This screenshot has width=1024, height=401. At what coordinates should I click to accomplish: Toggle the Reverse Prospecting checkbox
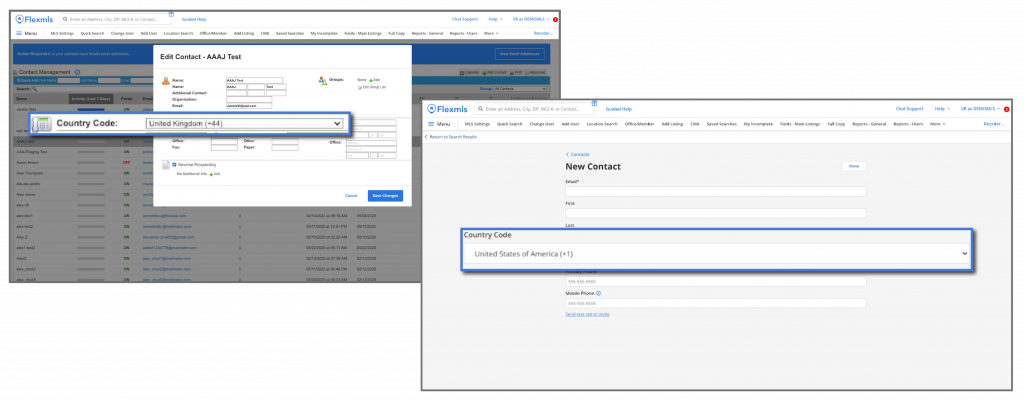[175, 164]
